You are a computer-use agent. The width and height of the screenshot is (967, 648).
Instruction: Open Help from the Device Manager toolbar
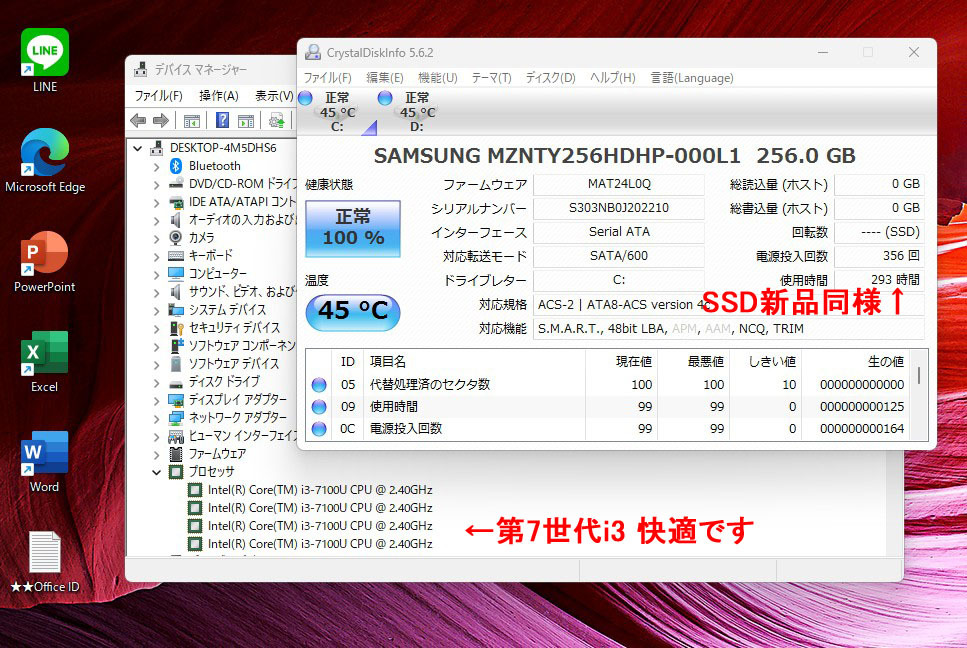pyautogui.click(x=223, y=120)
